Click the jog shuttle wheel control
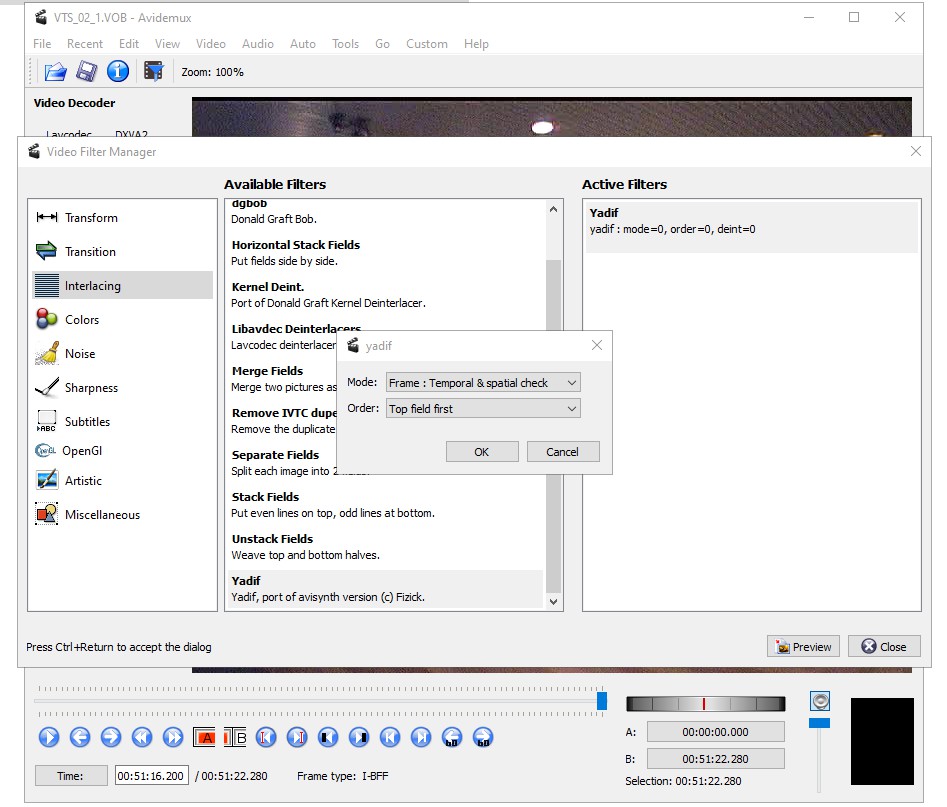The height and width of the screenshot is (807, 947). pyautogui.click(x=705, y=704)
